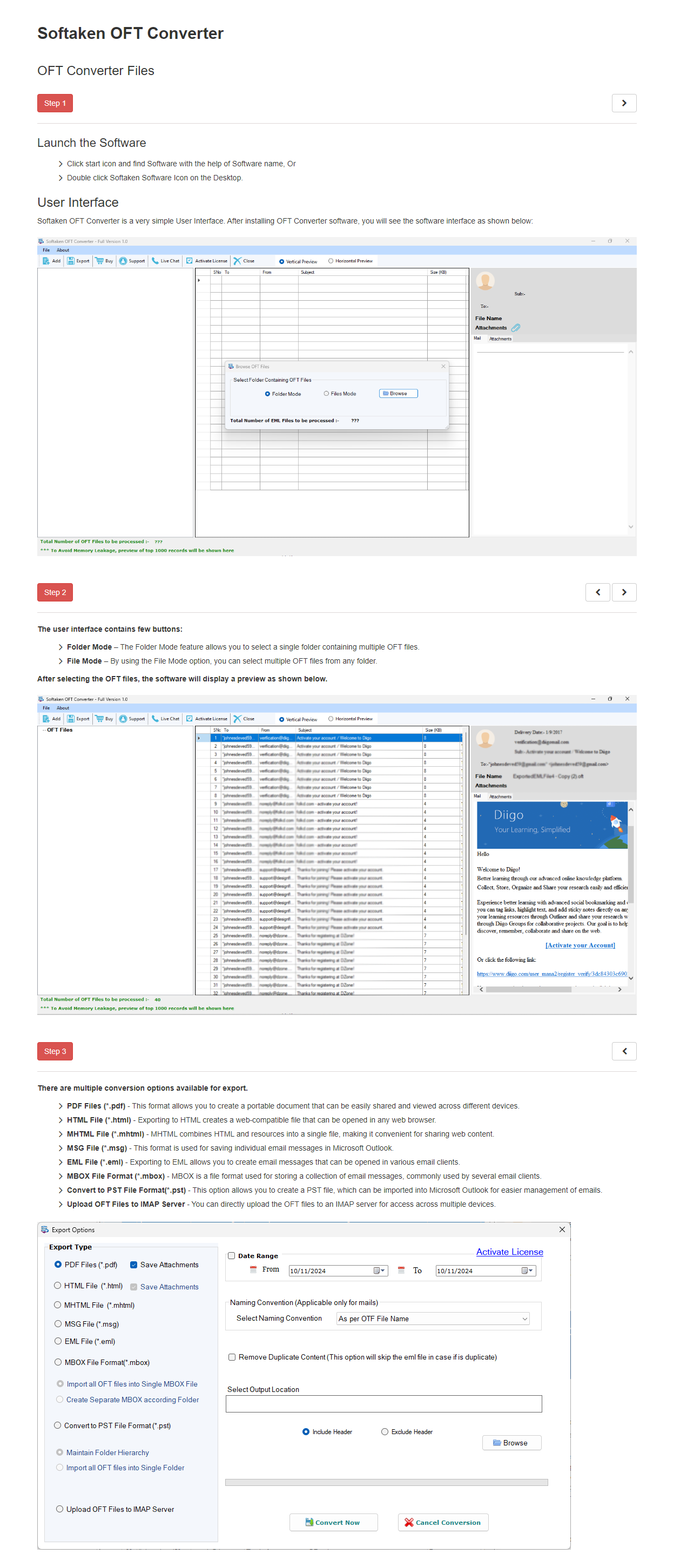Click the Close toolbar icon in the first app screenshot

(x=237, y=260)
